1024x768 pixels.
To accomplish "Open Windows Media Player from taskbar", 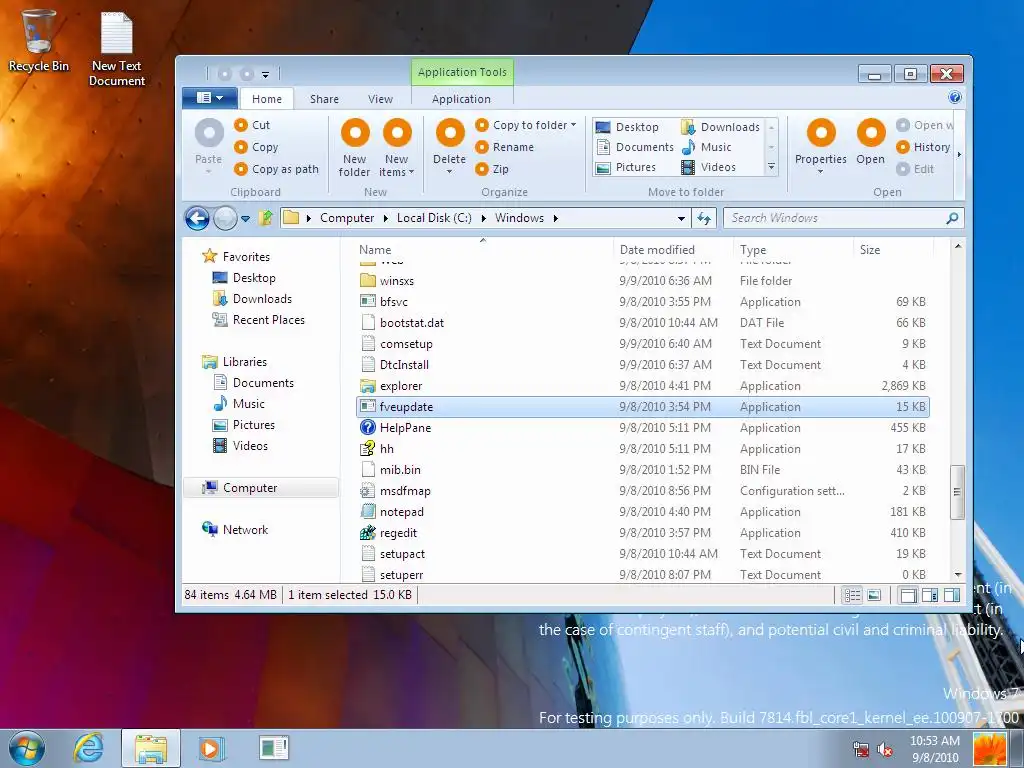I will (211, 748).
